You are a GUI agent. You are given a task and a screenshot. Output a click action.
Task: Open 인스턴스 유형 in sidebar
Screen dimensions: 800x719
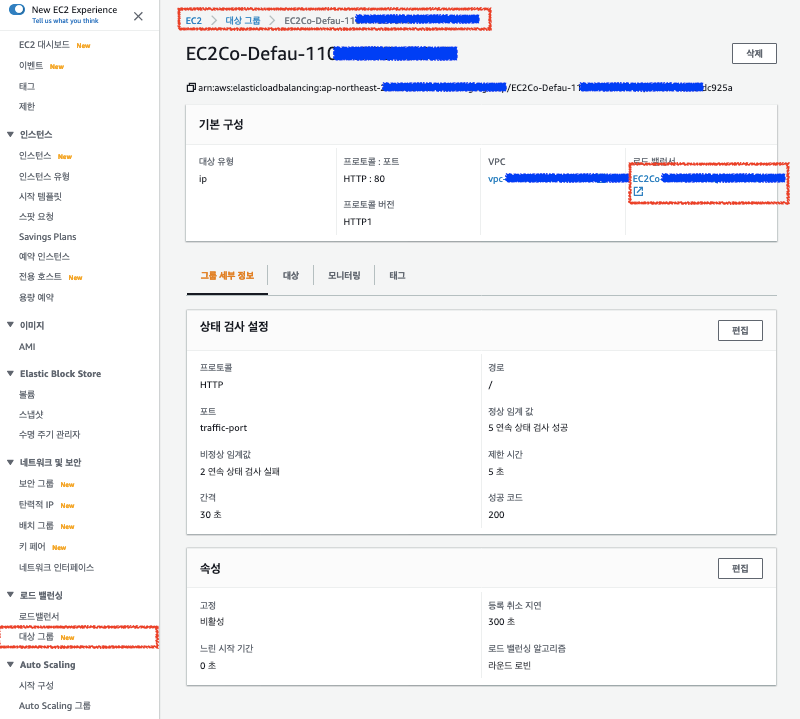coord(44,177)
